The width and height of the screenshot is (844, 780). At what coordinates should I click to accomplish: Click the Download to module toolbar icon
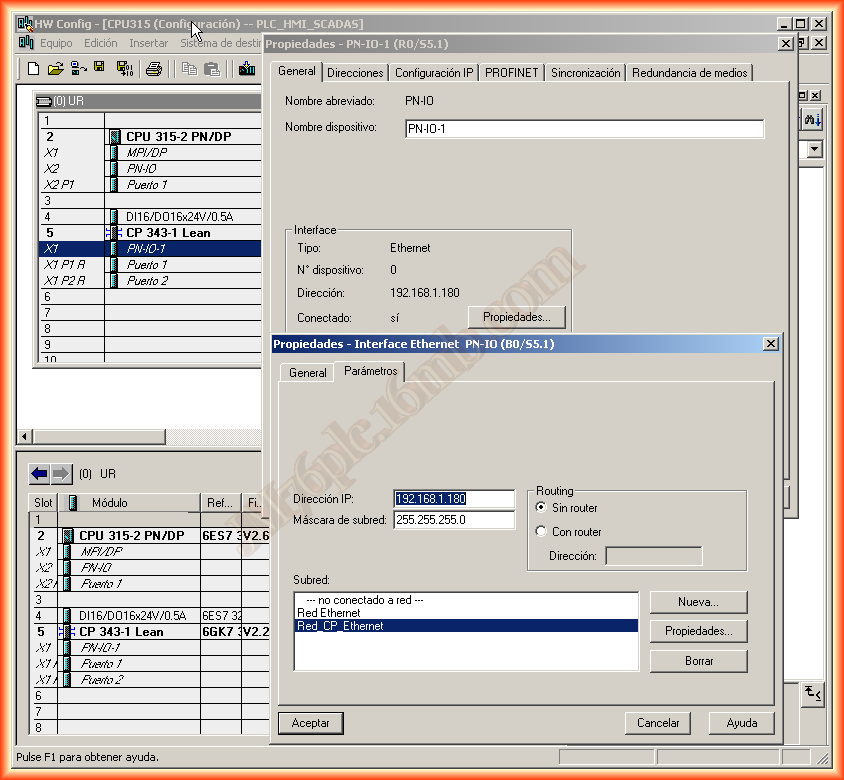[x=246, y=69]
